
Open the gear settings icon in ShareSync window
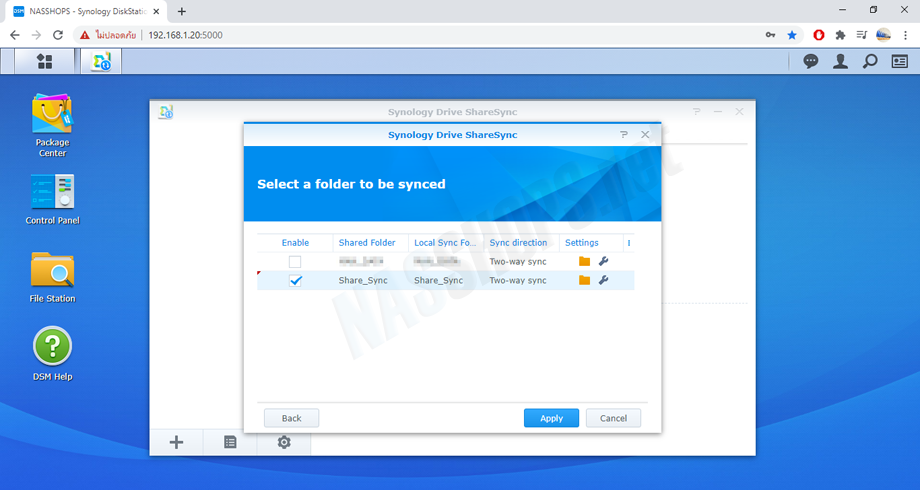284,442
